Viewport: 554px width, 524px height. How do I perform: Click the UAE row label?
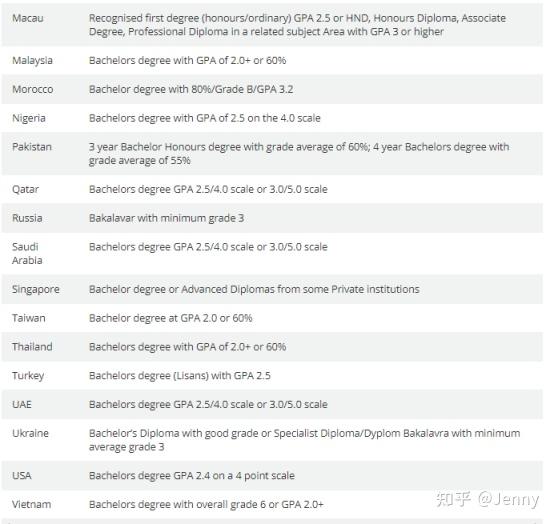[22, 404]
